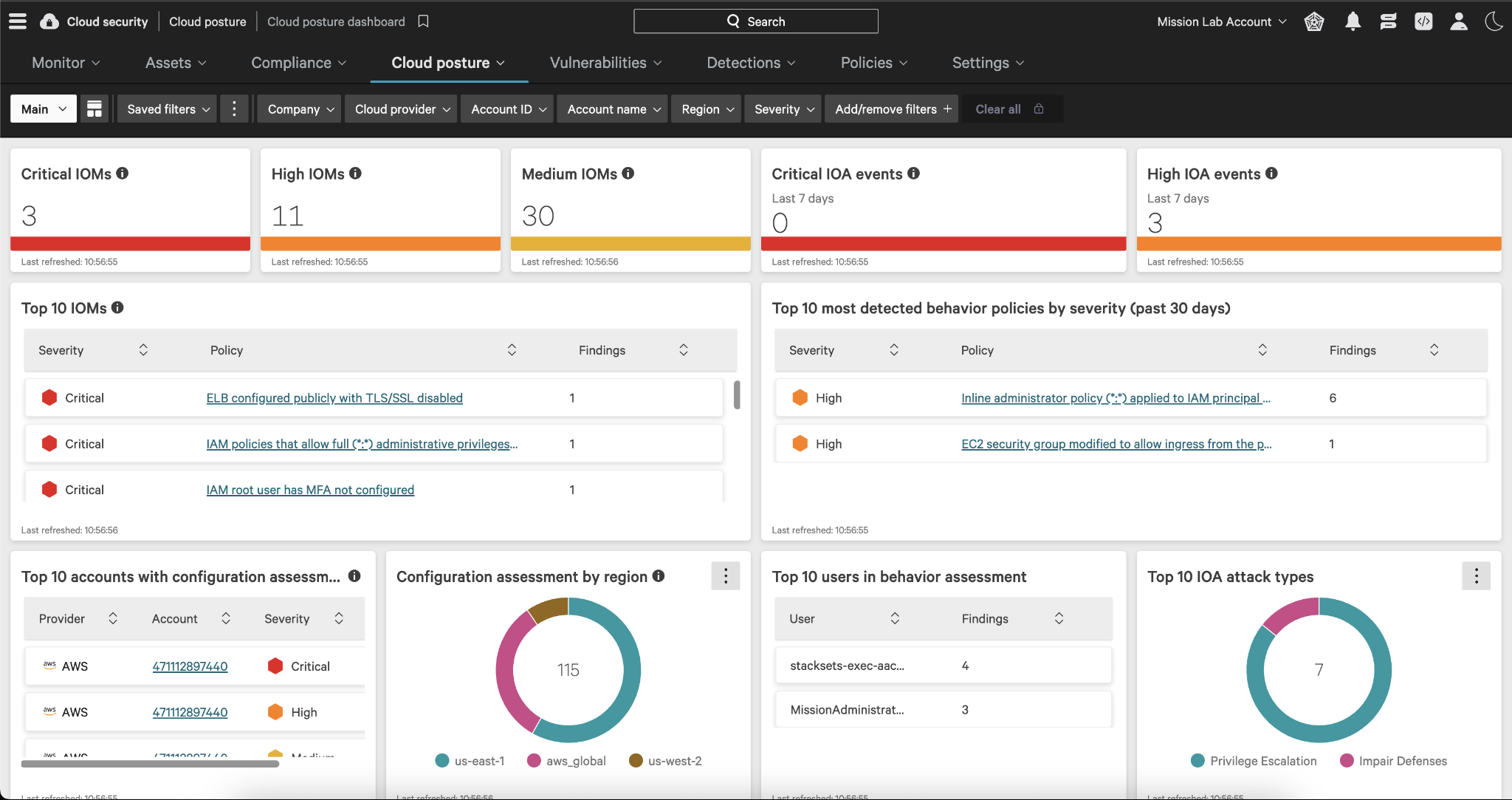Open saved filters kebab menu
This screenshot has width=1512, height=800.
[234, 109]
